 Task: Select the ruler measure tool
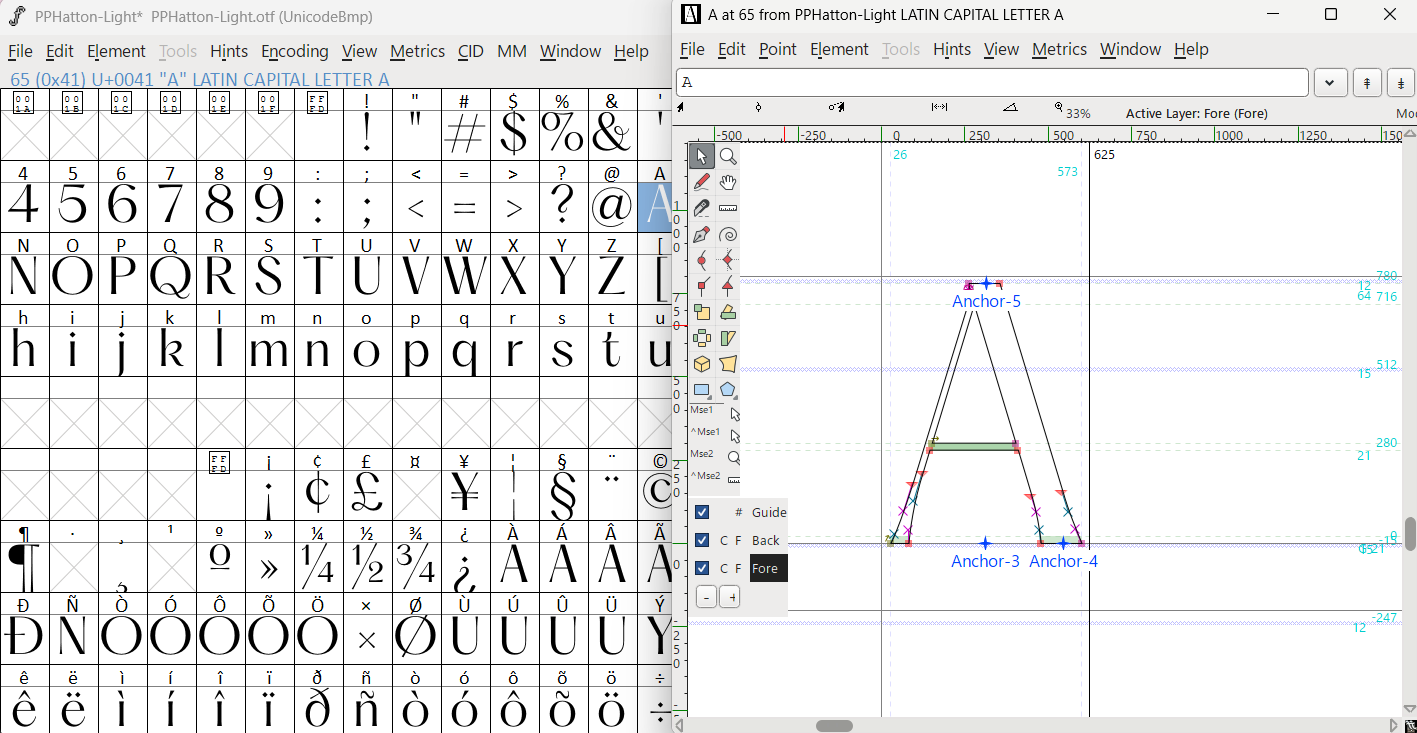(728, 208)
